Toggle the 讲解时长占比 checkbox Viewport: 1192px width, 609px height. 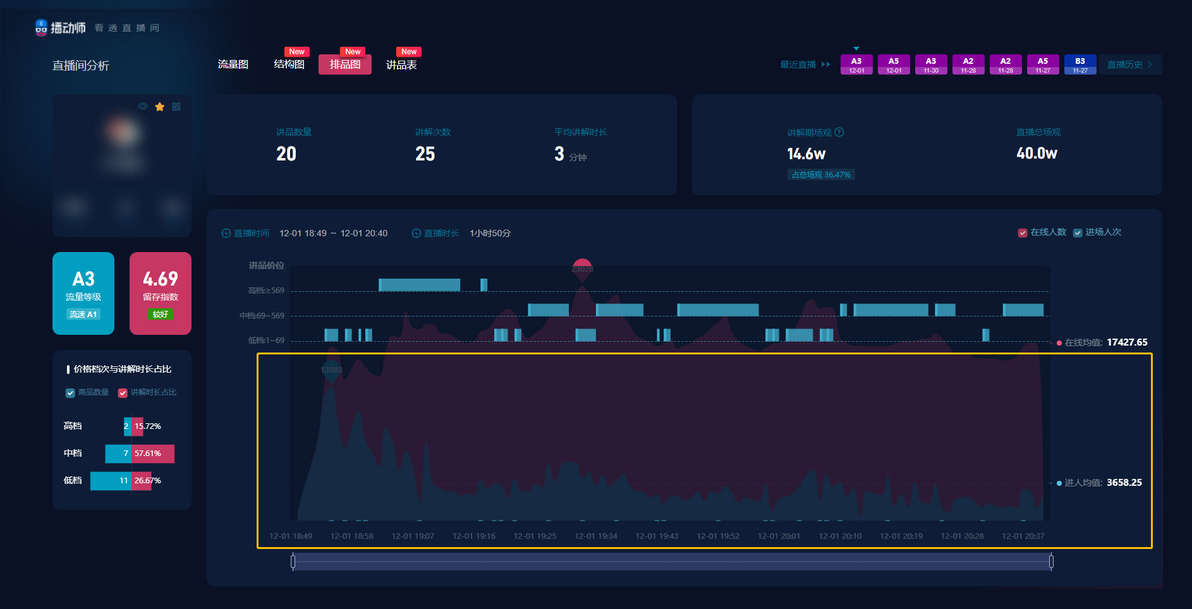pyautogui.click(x=122, y=392)
